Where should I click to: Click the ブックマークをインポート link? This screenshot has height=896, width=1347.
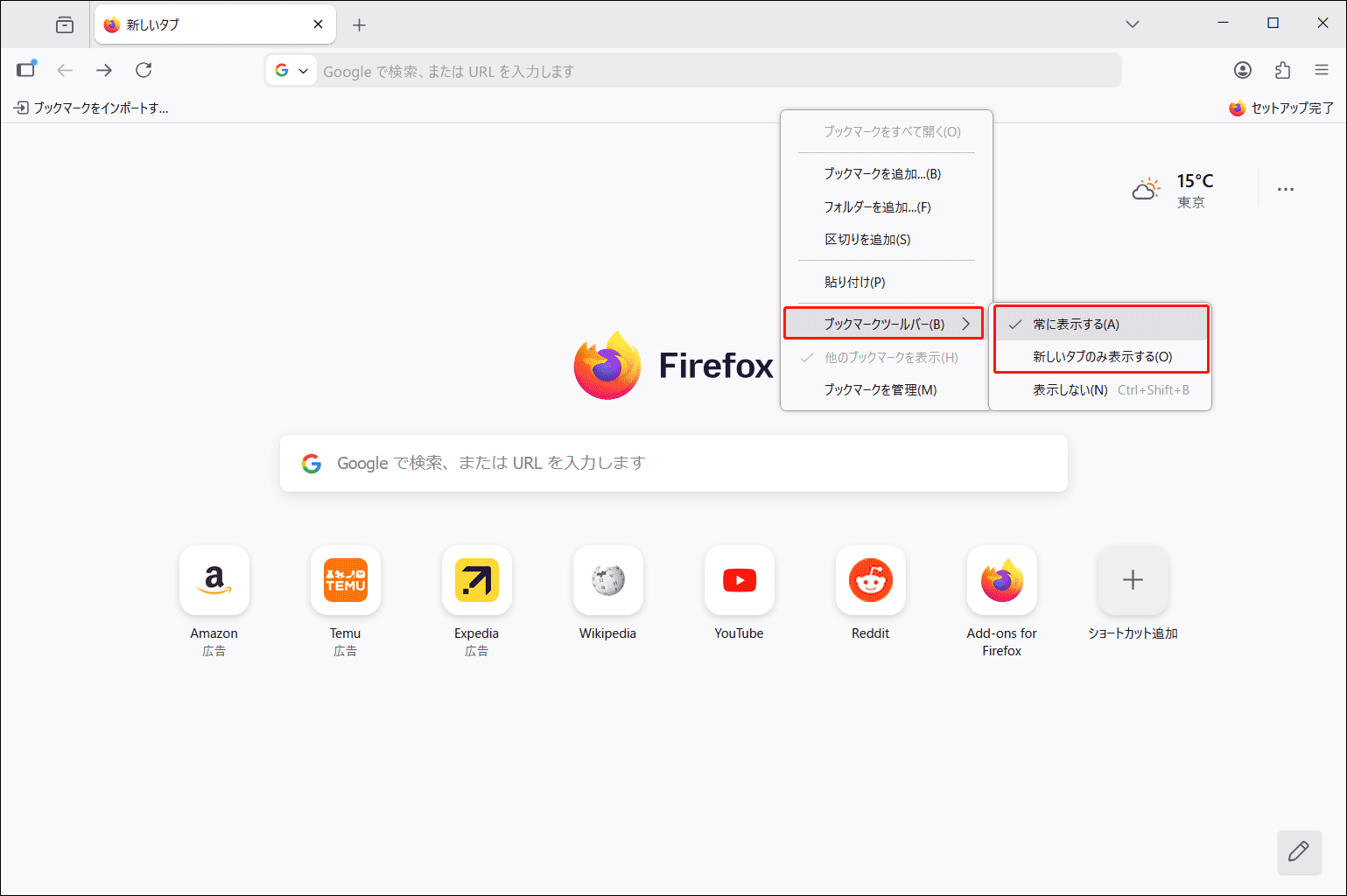coord(90,107)
